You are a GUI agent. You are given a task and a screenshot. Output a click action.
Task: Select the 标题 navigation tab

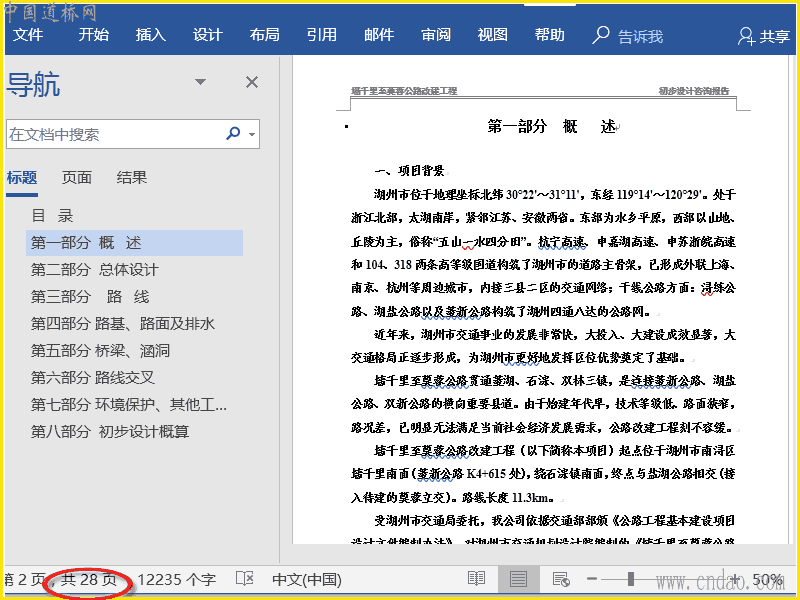(x=22, y=178)
